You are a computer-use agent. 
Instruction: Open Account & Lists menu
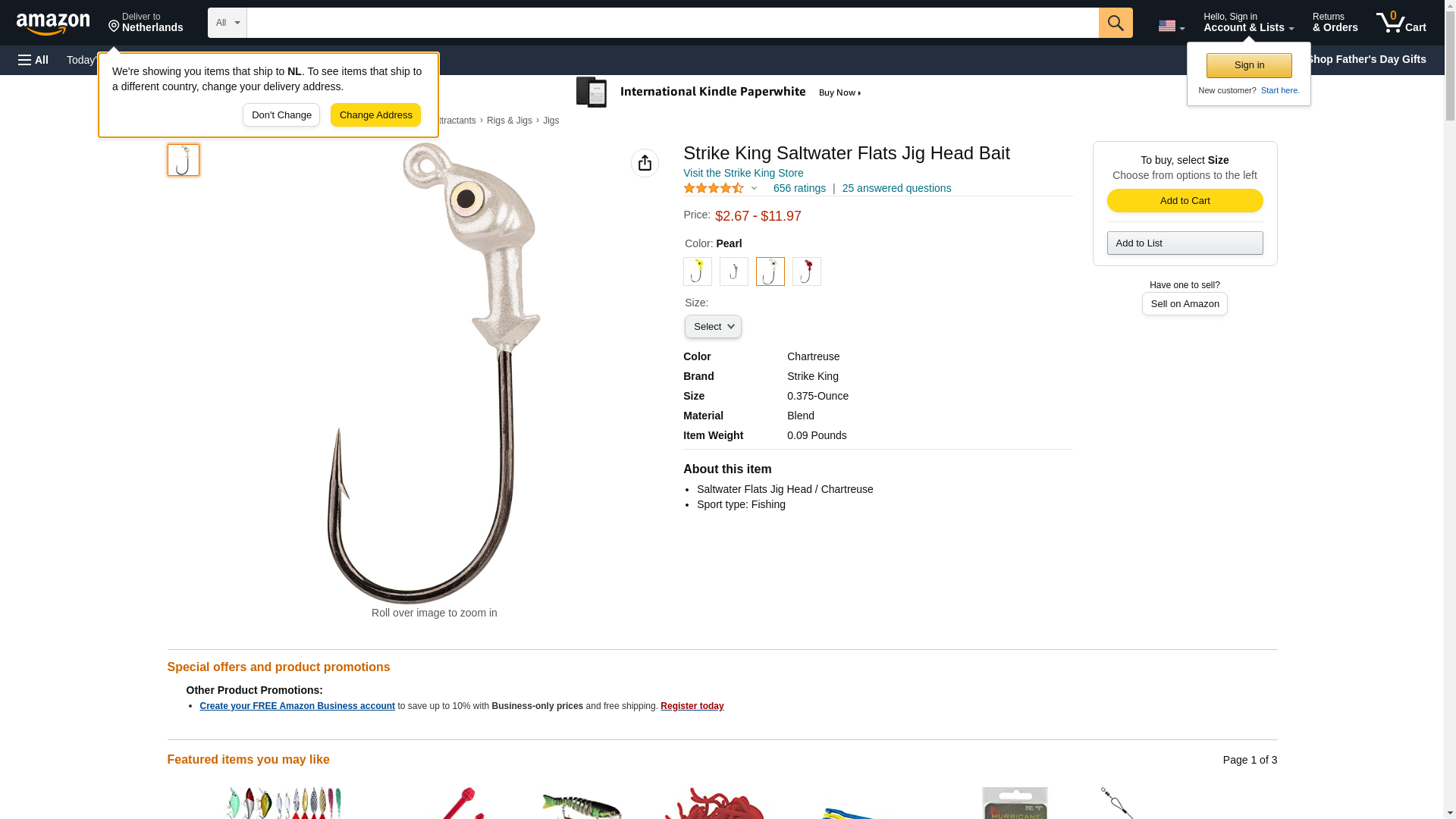pyautogui.click(x=1248, y=23)
